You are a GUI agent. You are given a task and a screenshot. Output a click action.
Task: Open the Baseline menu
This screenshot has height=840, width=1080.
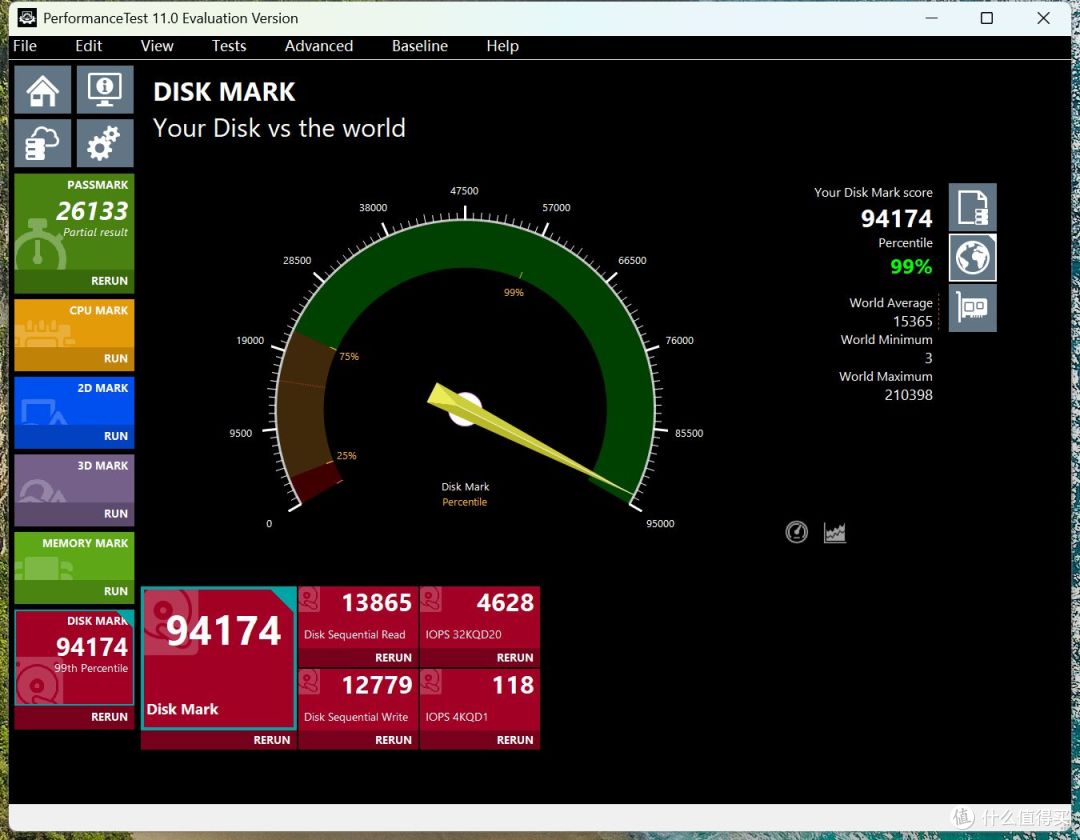(419, 46)
